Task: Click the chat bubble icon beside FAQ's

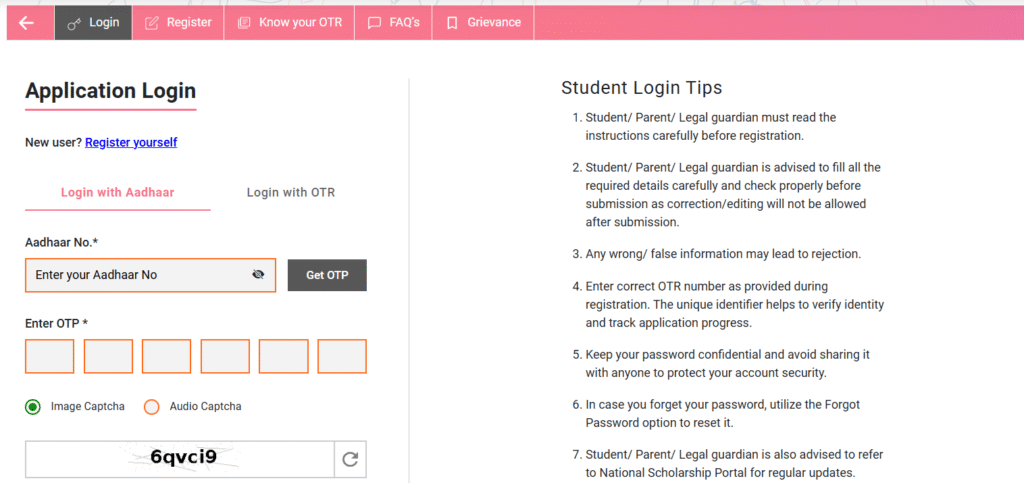Action: [374, 23]
